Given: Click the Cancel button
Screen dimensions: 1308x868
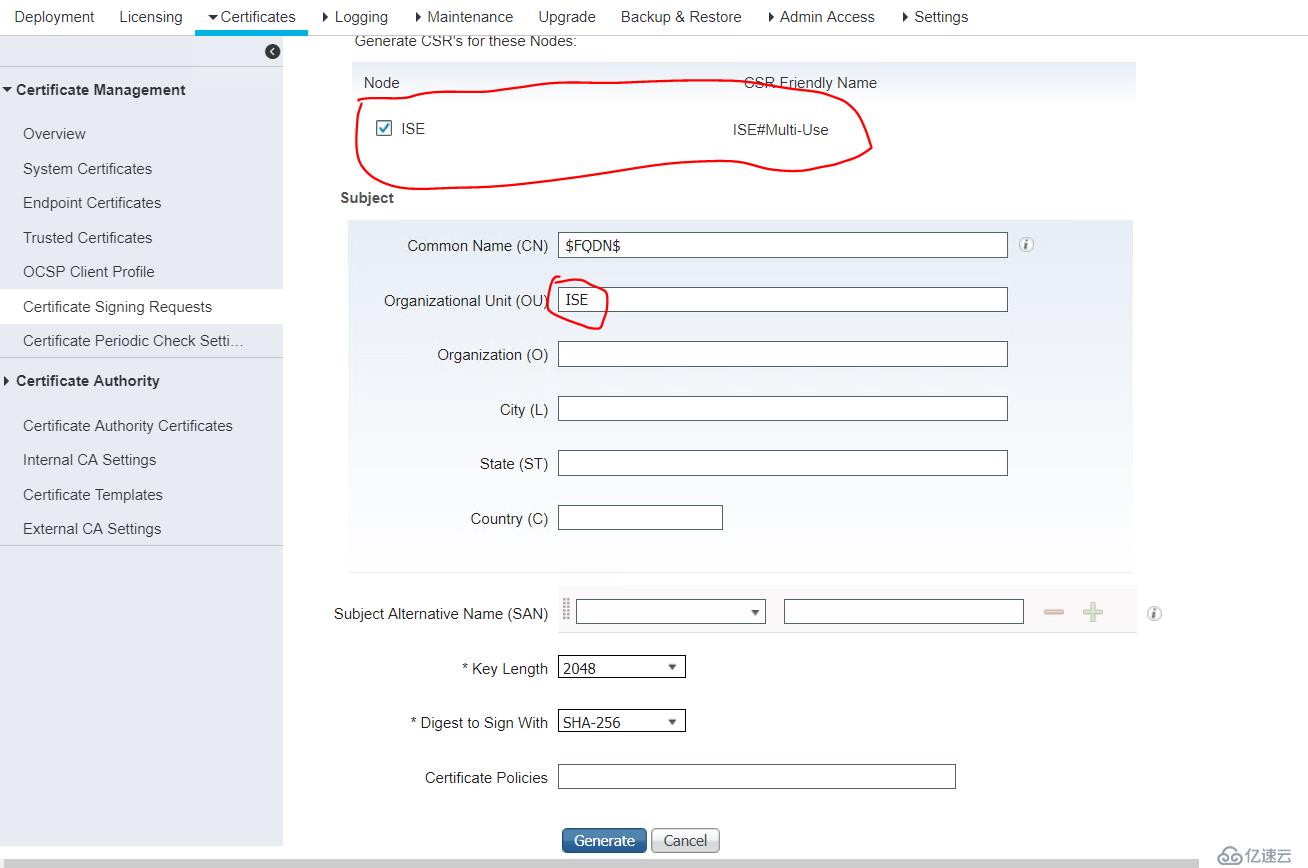Looking at the screenshot, I should tap(685, 840).
